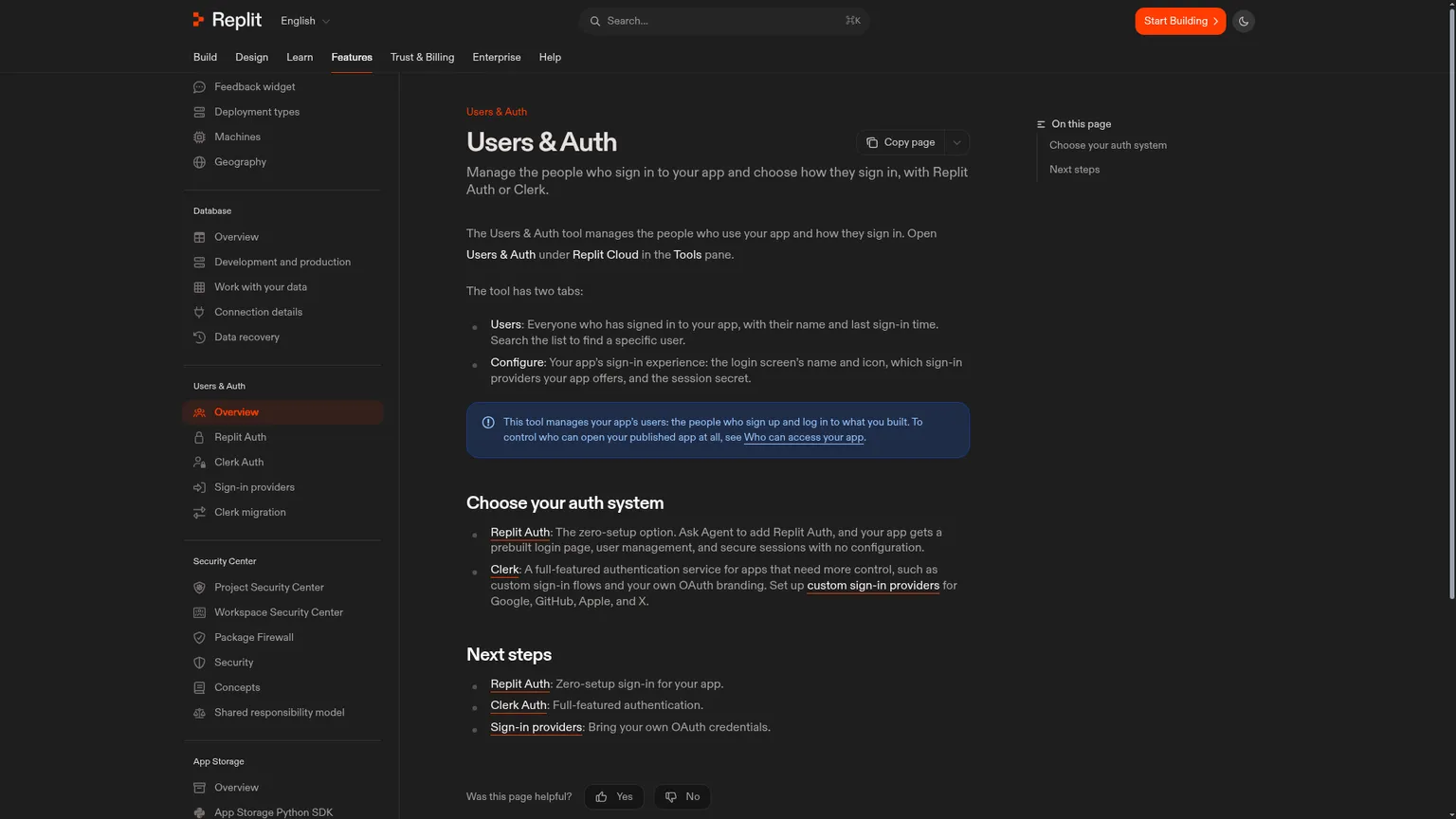Open the English language dropdown
This screenshot has height=819, width=1456.
(305, 21)
